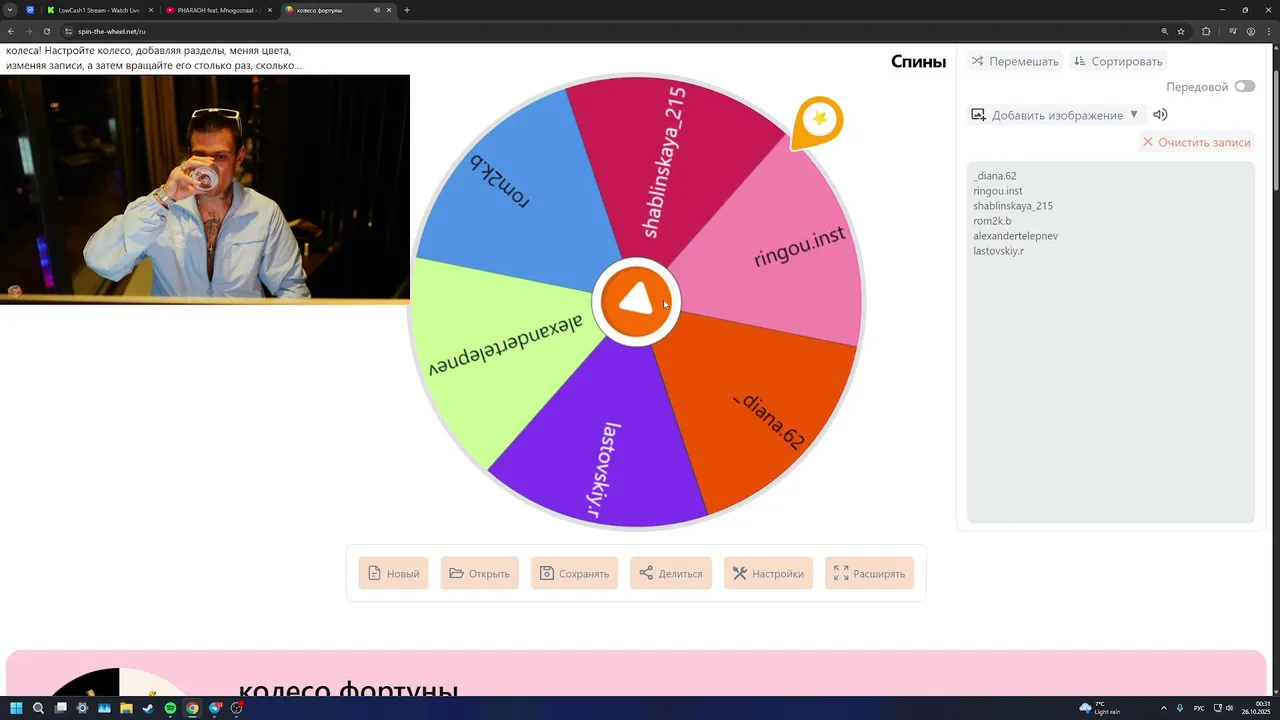The height and width of the screenshot is (720, 1280).
Task: Click the purple lastovskiy.r wheel segment
Action: coord(605,450)
